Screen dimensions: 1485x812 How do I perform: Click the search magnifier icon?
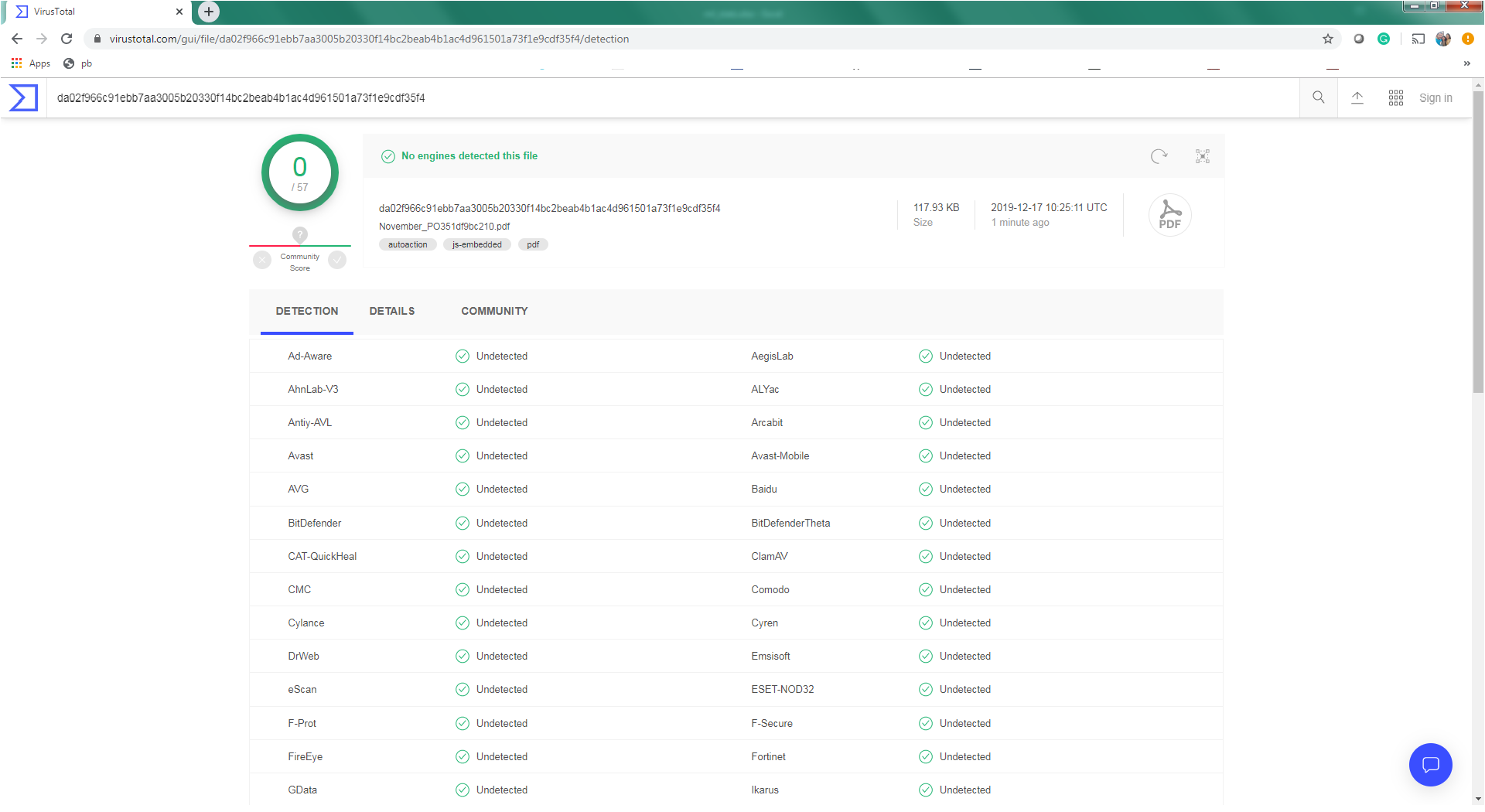[1319, 97]
